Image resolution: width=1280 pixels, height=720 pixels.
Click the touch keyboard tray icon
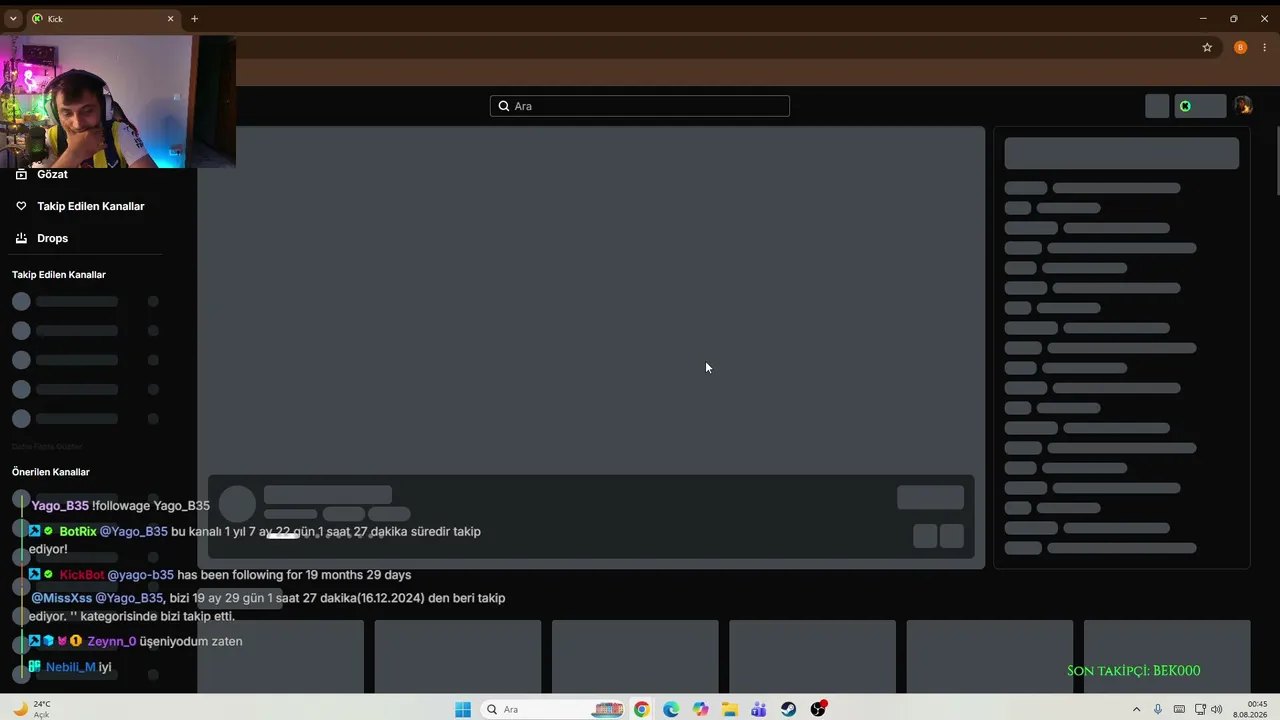tap(1179, 709)
